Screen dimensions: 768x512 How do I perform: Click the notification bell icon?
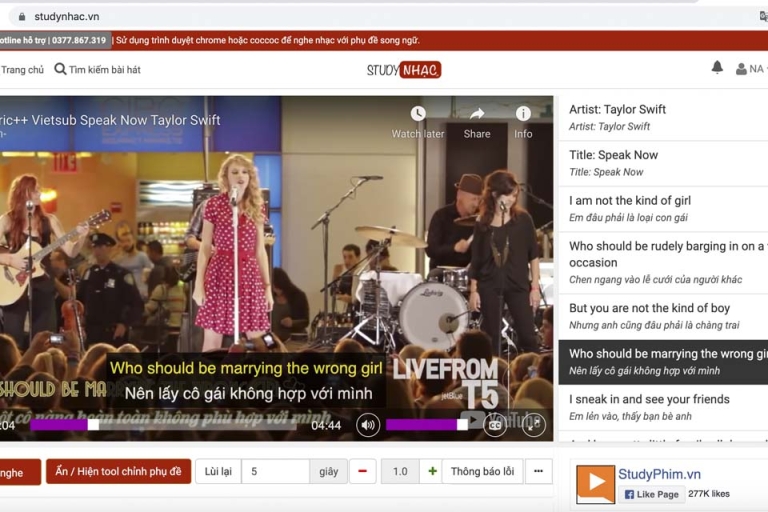pos(717,68)
